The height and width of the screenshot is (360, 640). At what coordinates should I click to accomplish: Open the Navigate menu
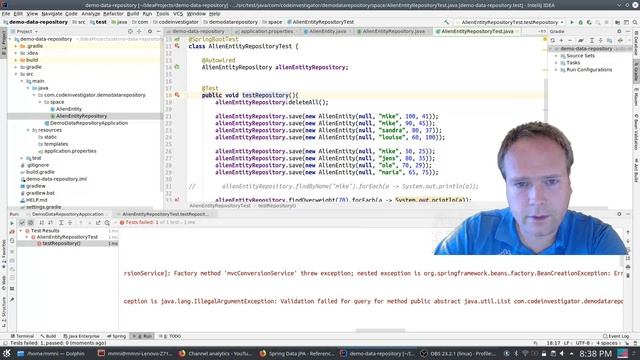pyautogui.click(x=52, y=13)
